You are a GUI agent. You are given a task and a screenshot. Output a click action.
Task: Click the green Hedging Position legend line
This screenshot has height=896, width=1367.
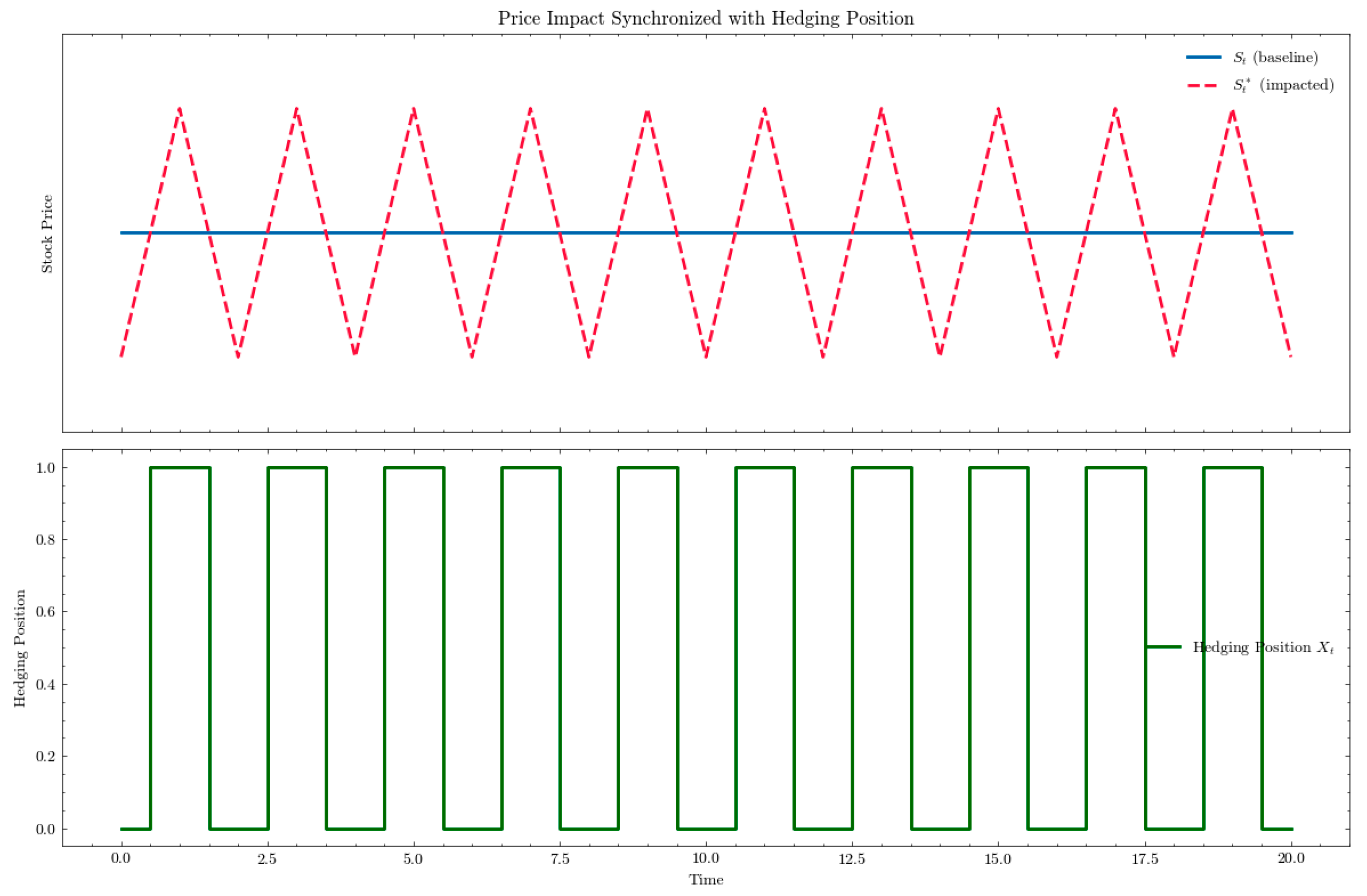pyautogui.click(x=1164, y=647)
